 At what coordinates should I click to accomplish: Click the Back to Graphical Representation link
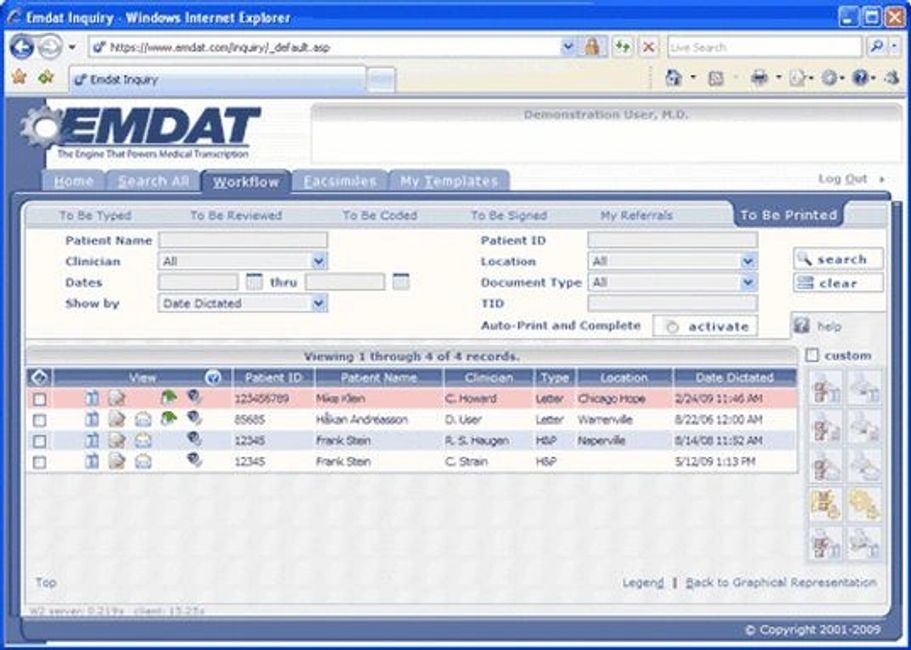tap(780, 582)
